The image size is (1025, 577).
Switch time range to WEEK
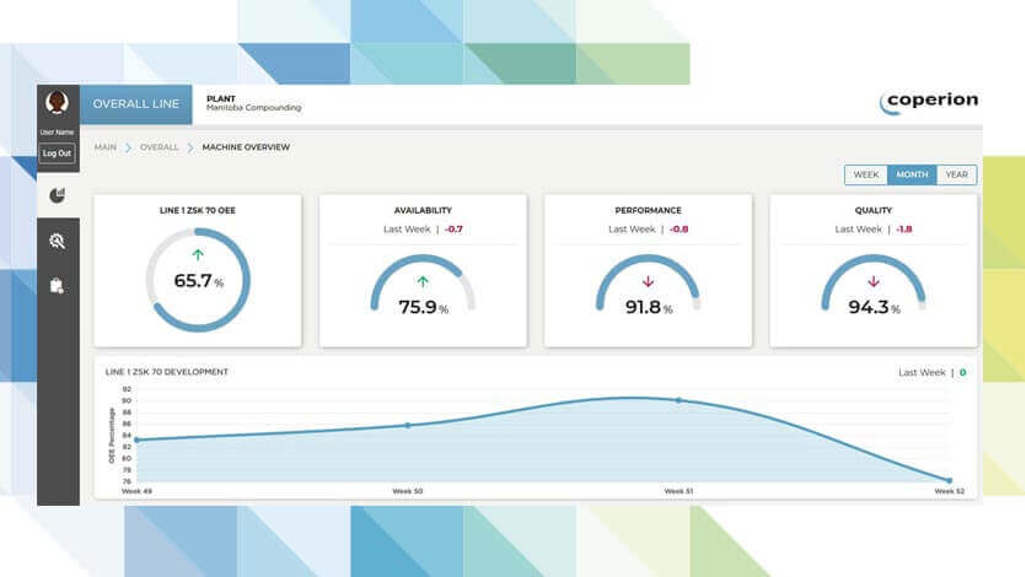coord(866,175)
